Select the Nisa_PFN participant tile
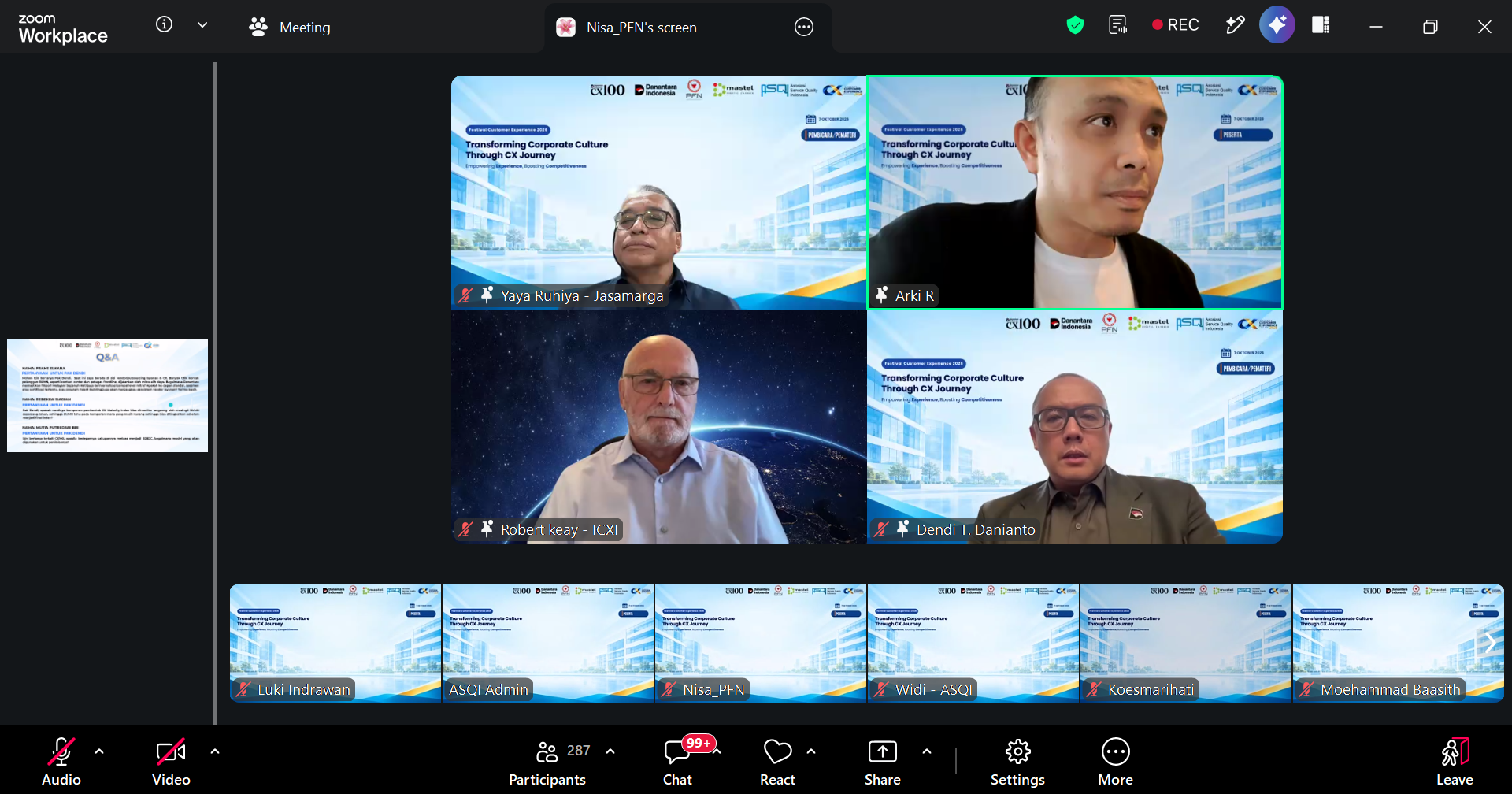 click(761, 643)
